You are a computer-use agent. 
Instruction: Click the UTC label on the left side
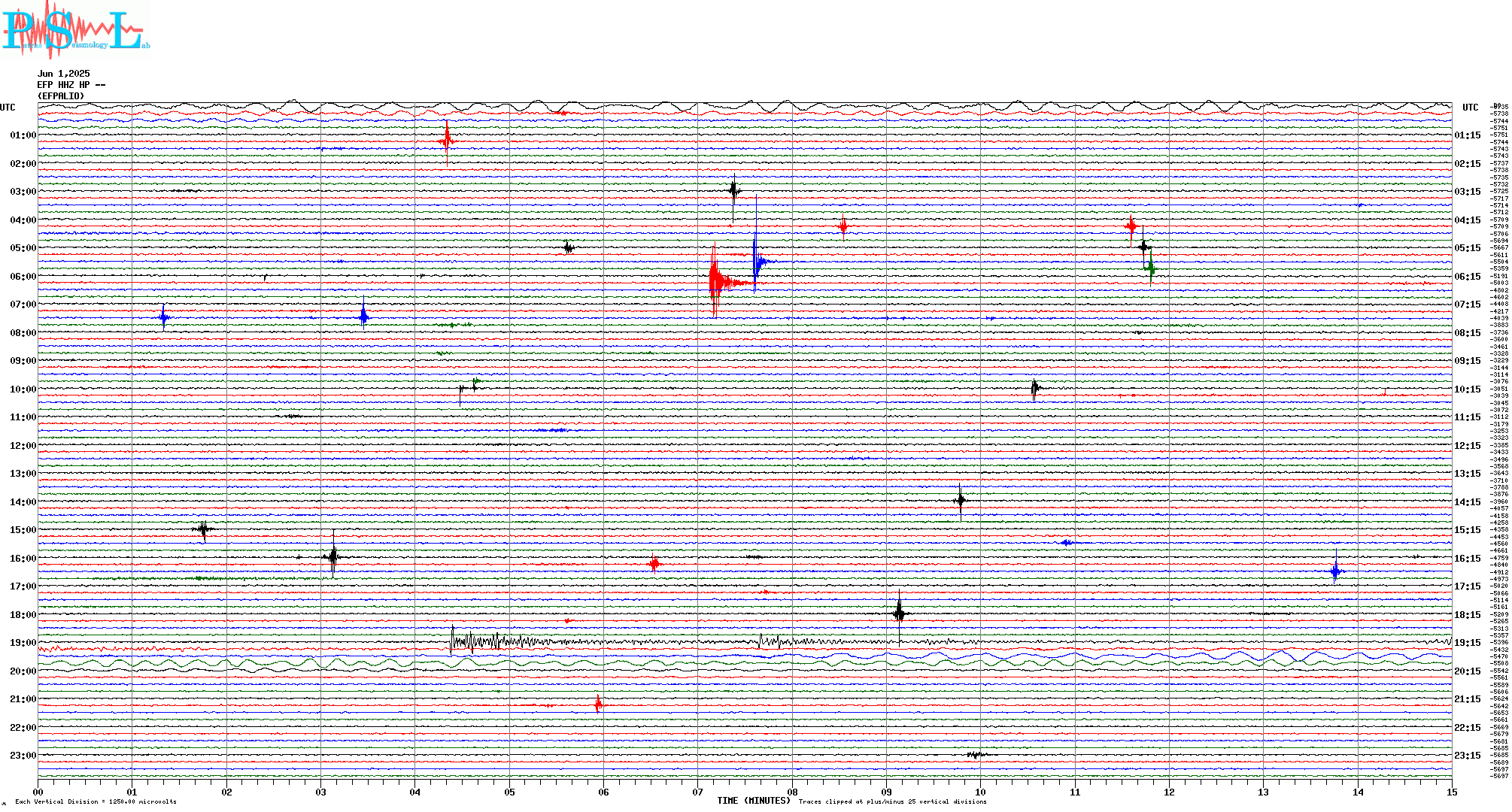(x=8, y=108)
